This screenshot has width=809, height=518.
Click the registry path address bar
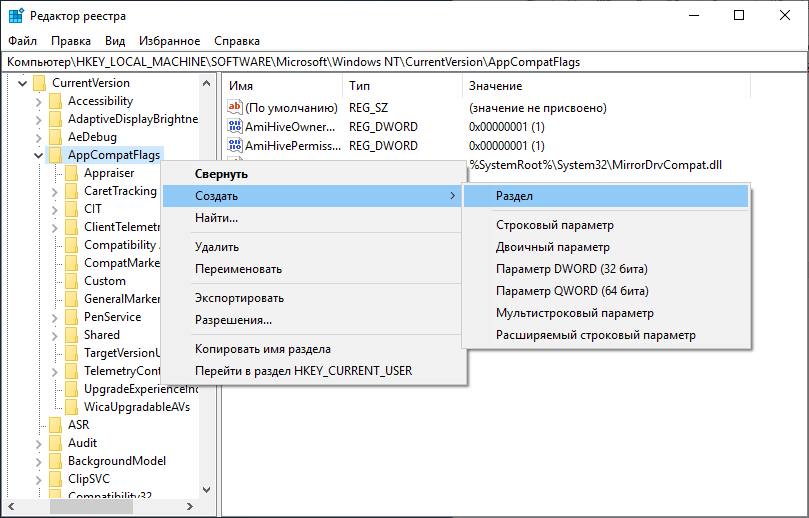(400, 62)
